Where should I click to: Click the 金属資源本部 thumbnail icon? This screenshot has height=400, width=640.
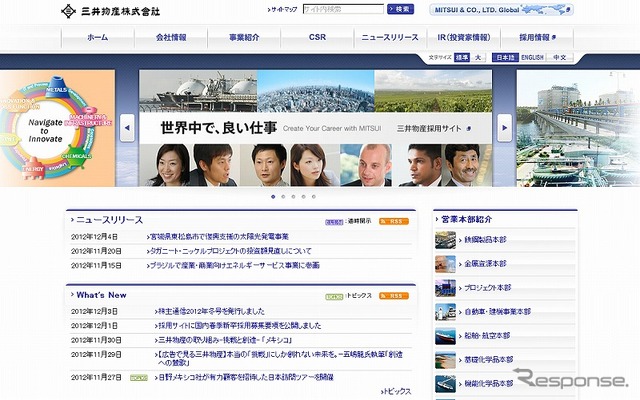pyautogui.click(x=445, y=264)
